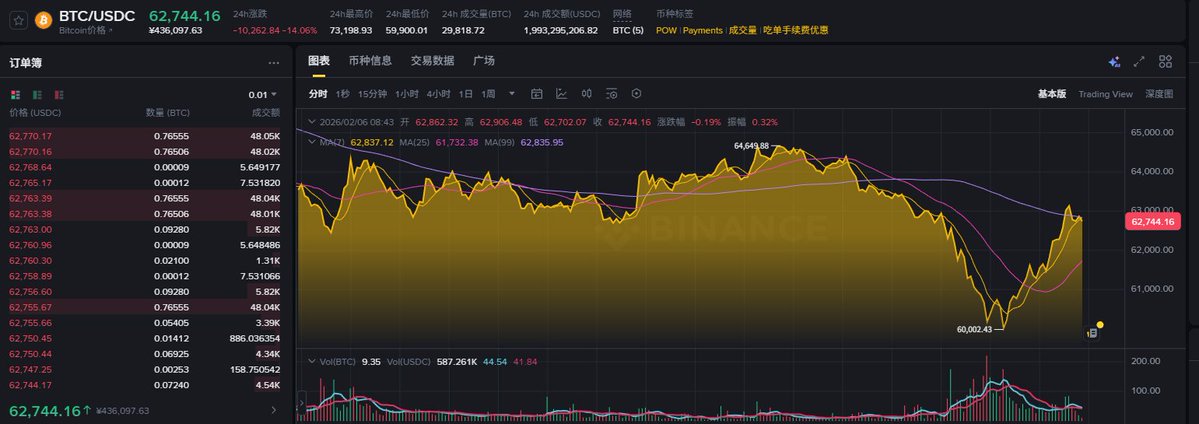The height and width of the screenshot is (424, 1199).
Task: Select the 1周 interval
Action: coord(488,94)
